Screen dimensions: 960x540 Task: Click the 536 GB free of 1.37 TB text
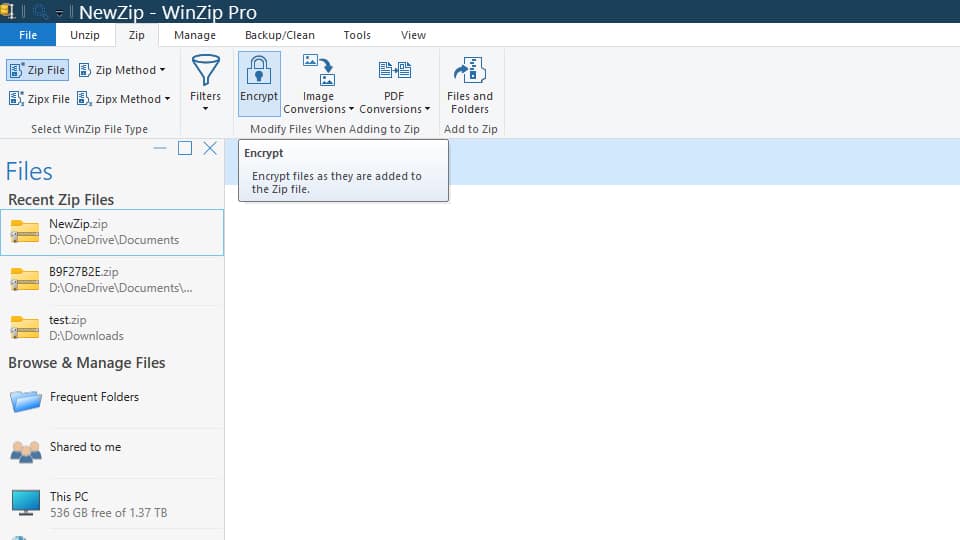point(108,512)
